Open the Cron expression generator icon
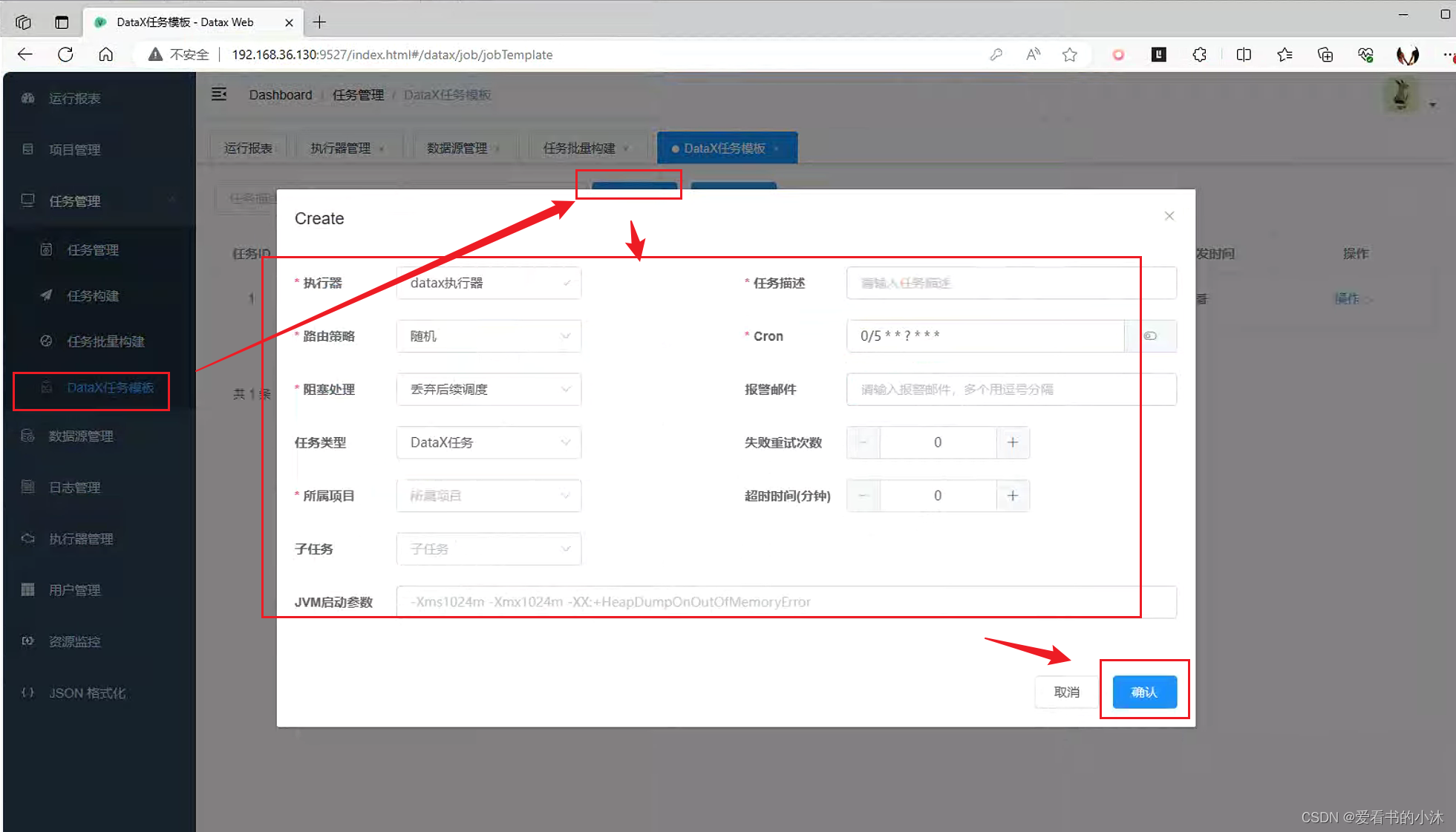 (1150, 336)
